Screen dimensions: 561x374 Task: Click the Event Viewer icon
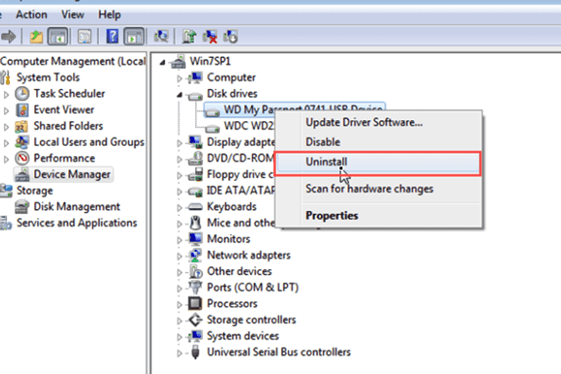tap(22, 110)
